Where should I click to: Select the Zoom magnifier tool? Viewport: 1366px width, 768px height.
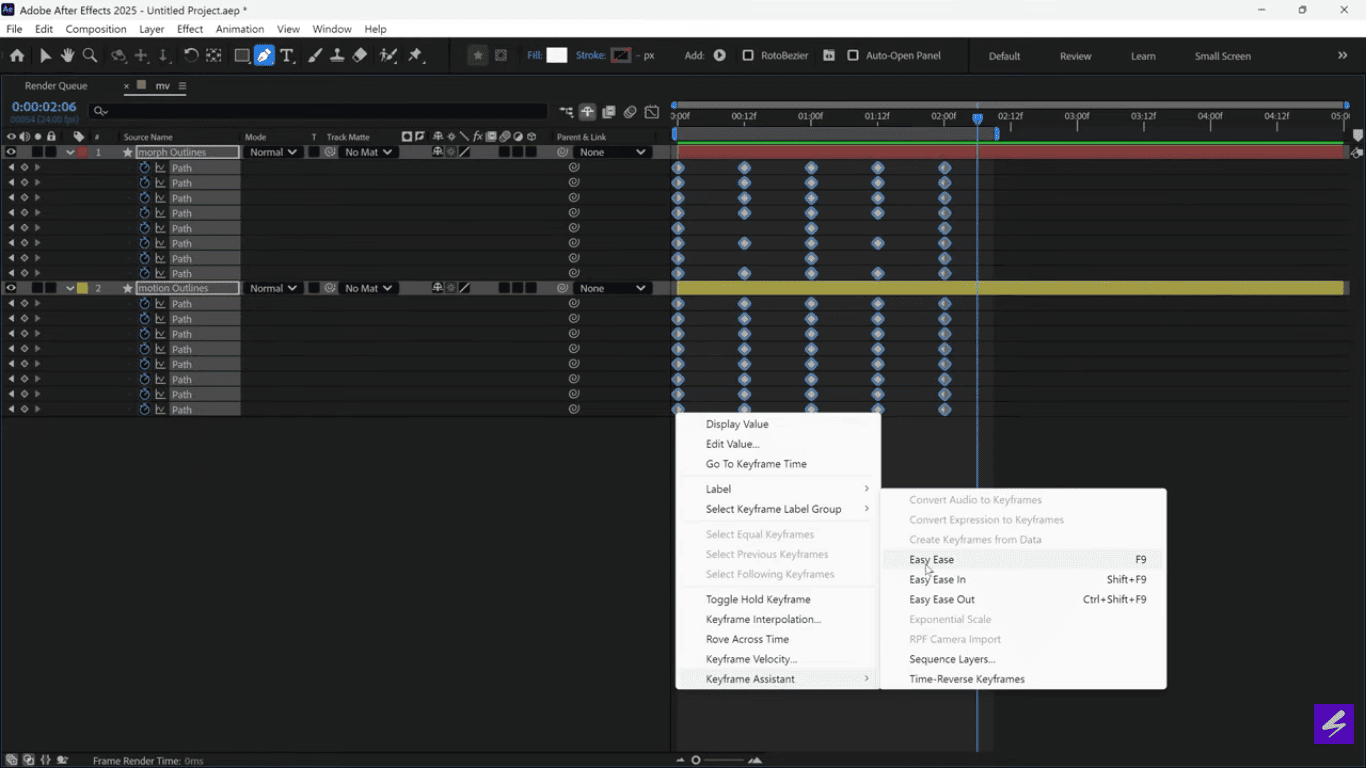[x=90, y=56]
